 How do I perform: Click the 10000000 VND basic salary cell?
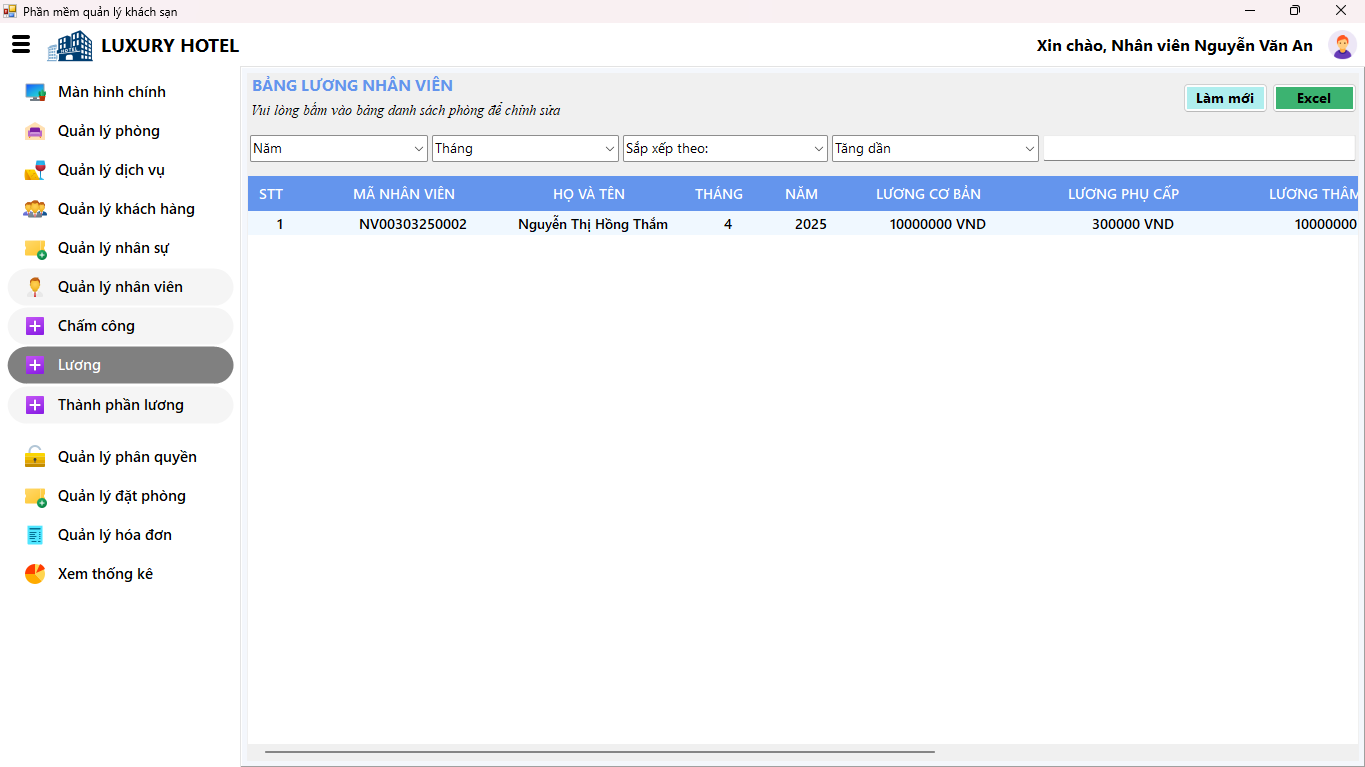tap(938, 224)
